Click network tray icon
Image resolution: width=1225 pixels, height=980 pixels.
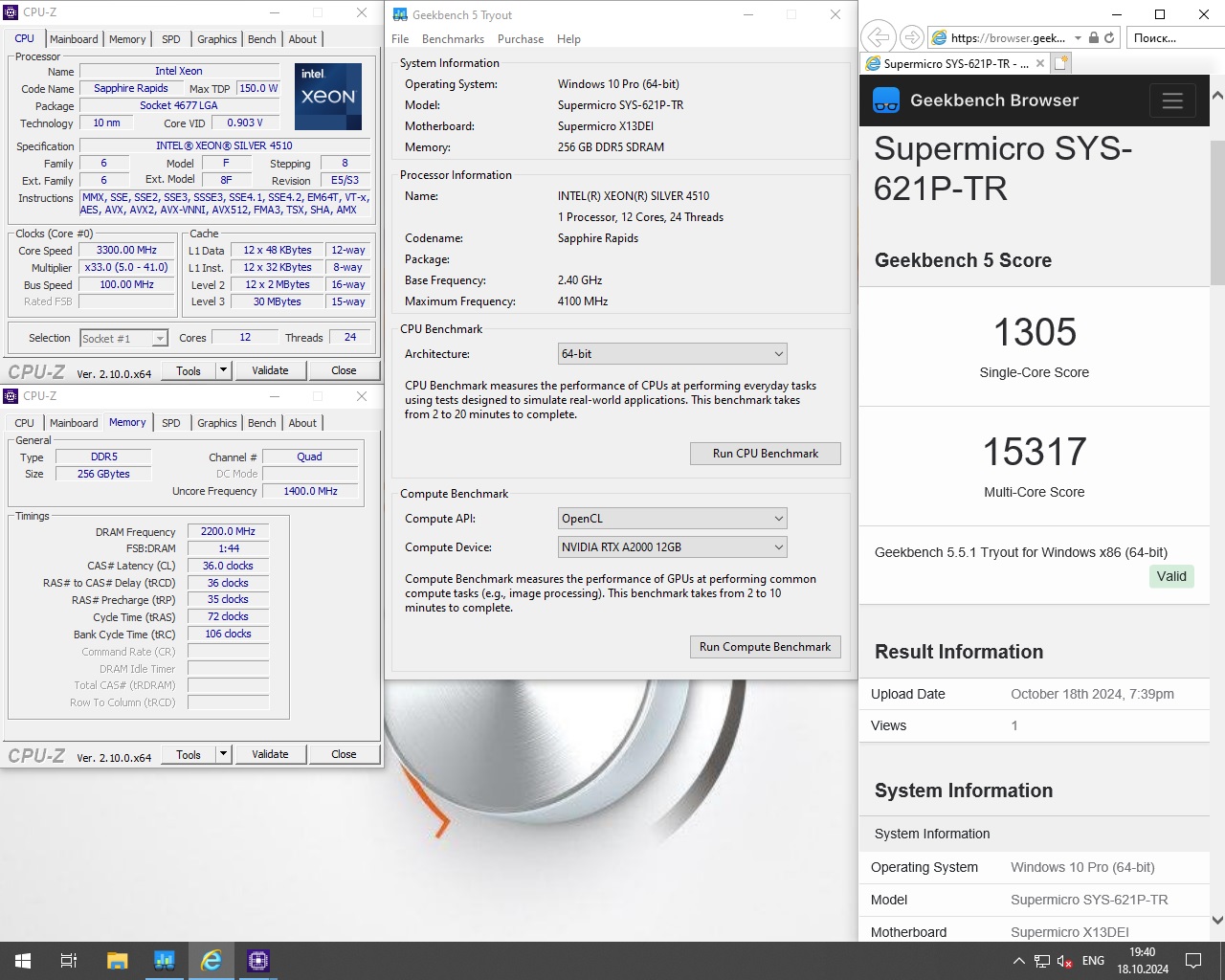pos(1042,961)
